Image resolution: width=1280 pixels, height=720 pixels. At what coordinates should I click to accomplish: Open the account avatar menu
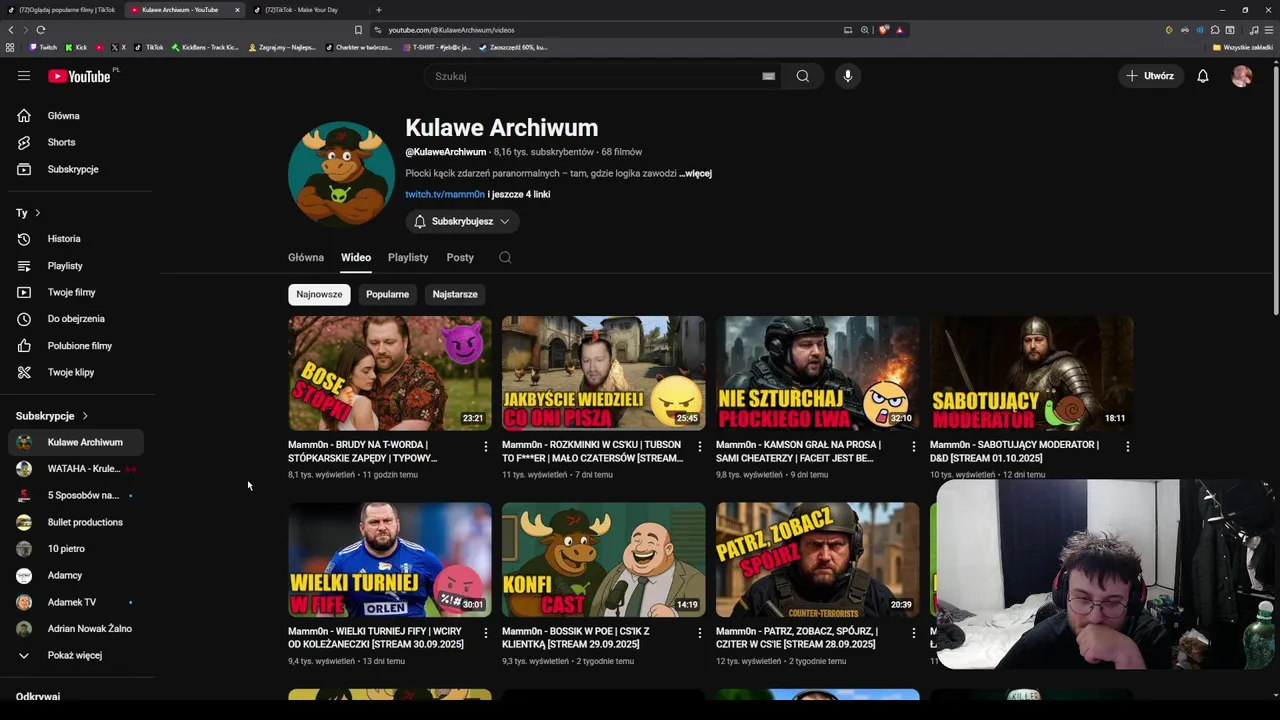(1242, 76)
